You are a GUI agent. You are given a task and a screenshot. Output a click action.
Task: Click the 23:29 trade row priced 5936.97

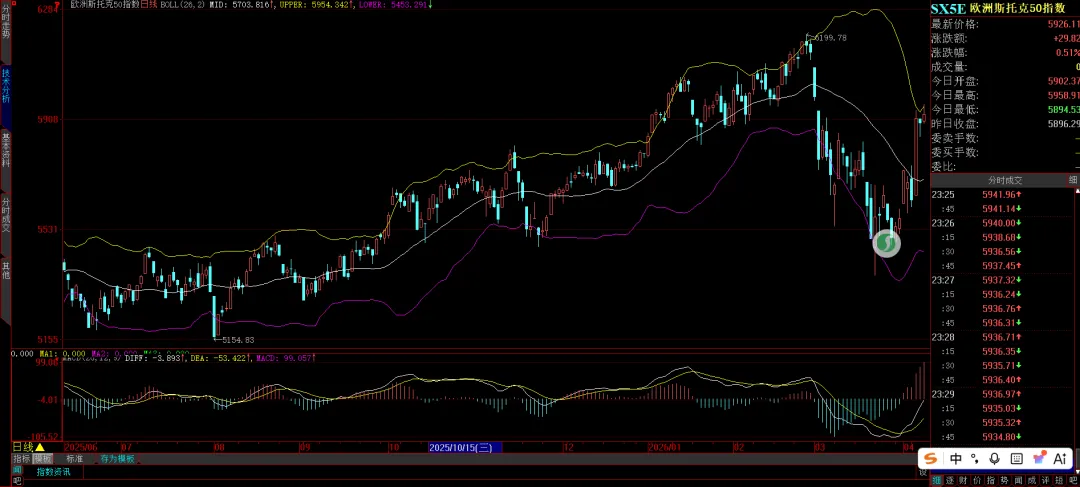pyautogui.click(x=1005, y=394)
